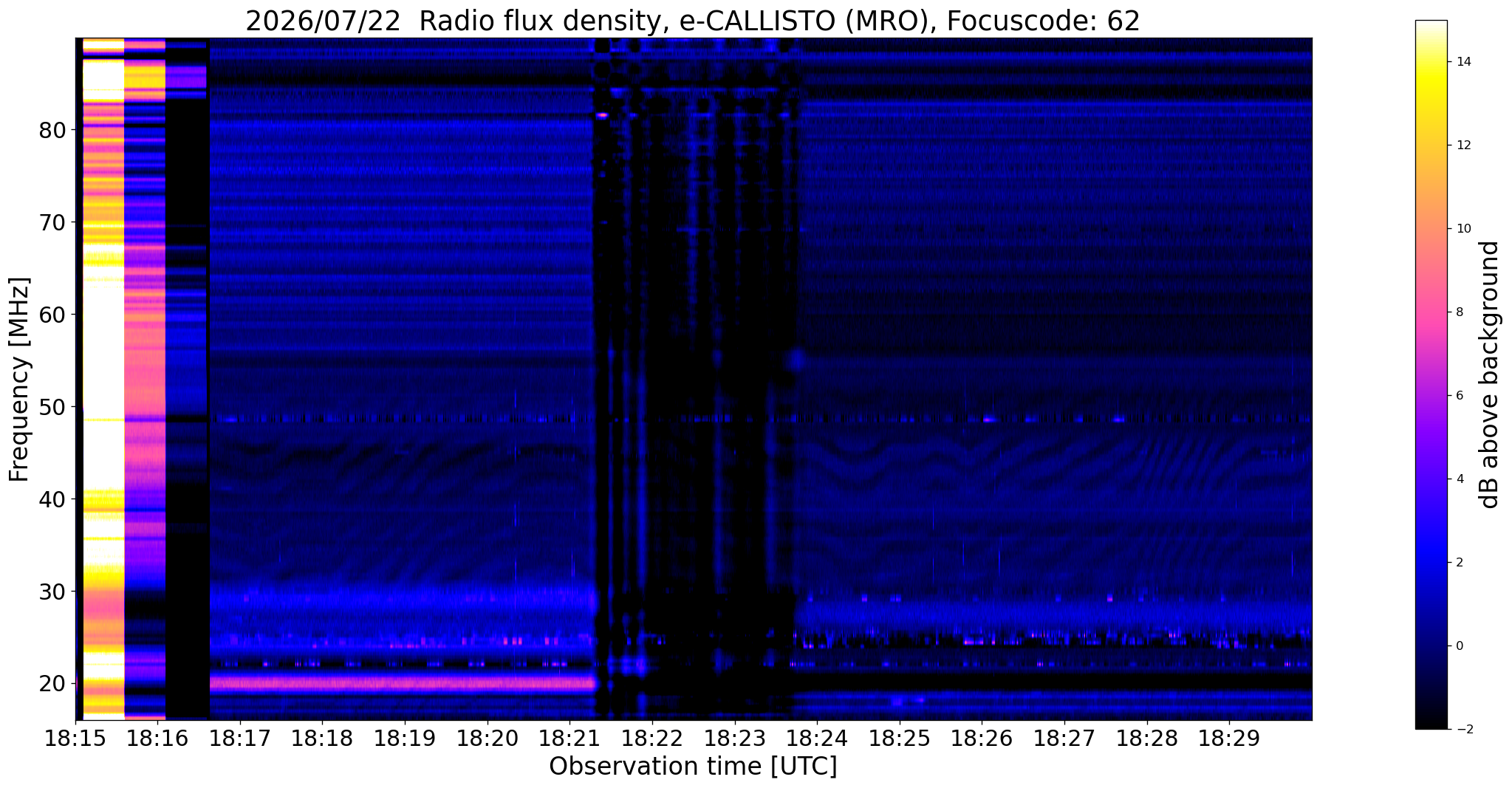This screenshot has height=788, width=1512.
Task: Click the plot title with Focuscode 62
Action: (693, 21)
